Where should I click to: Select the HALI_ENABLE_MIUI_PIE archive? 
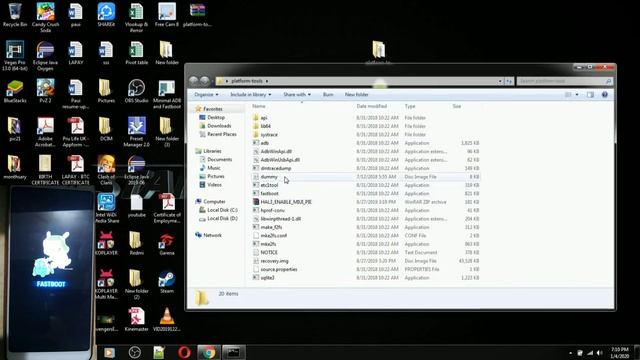click(x=366, y=202)
